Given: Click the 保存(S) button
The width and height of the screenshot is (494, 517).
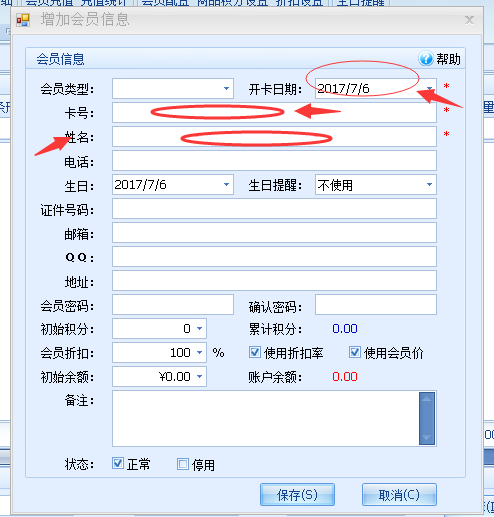Looking at the screenshot, I should pos(297,495).
